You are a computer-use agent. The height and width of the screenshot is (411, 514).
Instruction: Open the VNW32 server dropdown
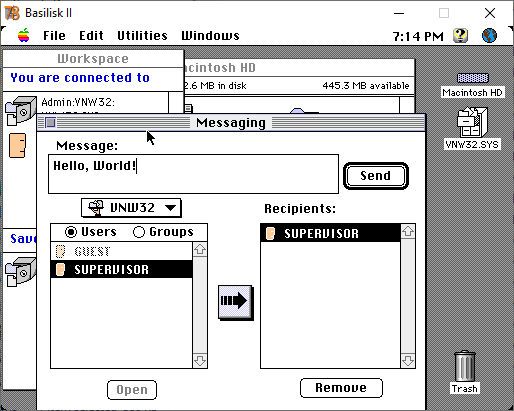click(x=131, y=208)
